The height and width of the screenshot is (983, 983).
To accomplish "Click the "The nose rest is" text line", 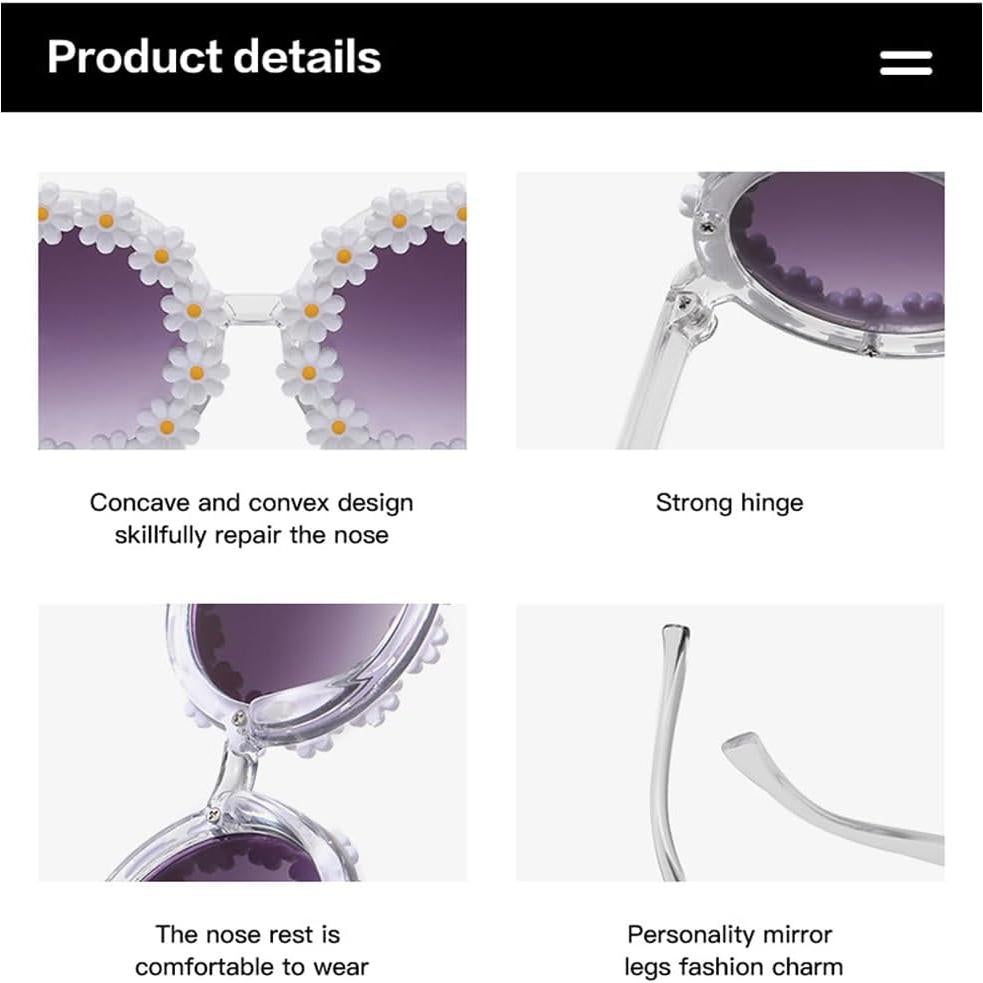I will click(248, 934).
